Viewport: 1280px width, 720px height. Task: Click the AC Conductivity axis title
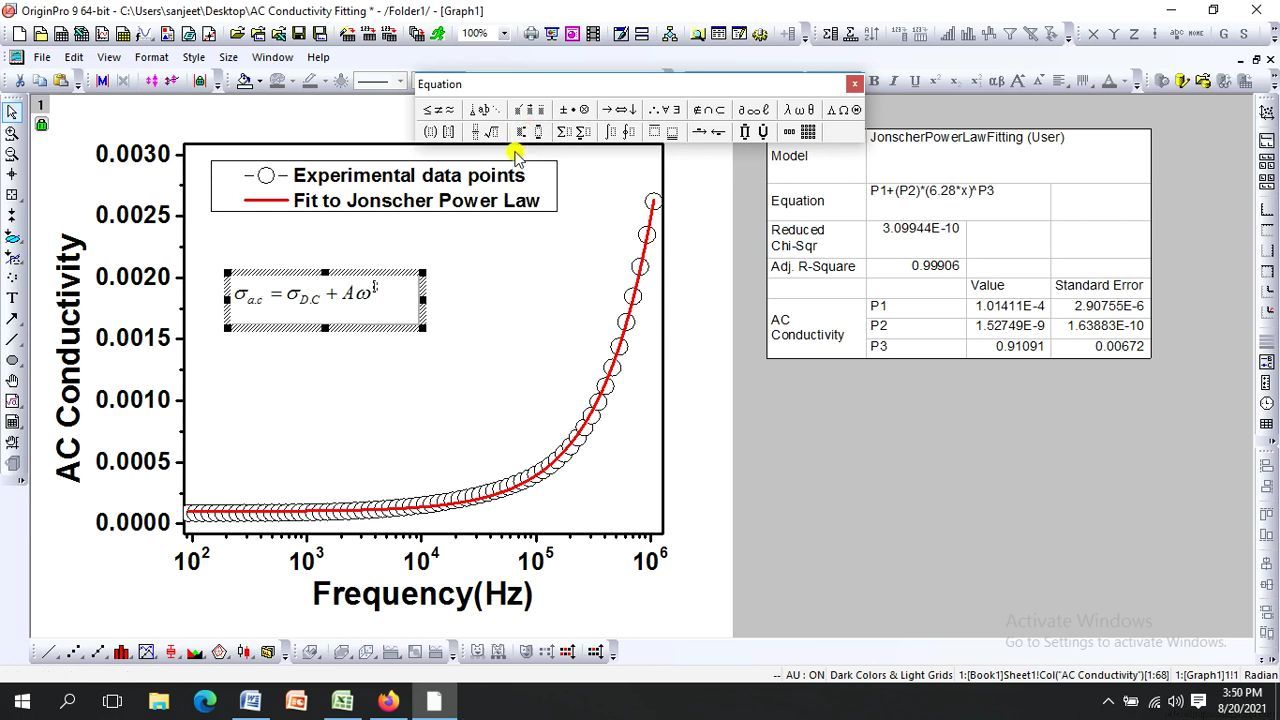68,358
